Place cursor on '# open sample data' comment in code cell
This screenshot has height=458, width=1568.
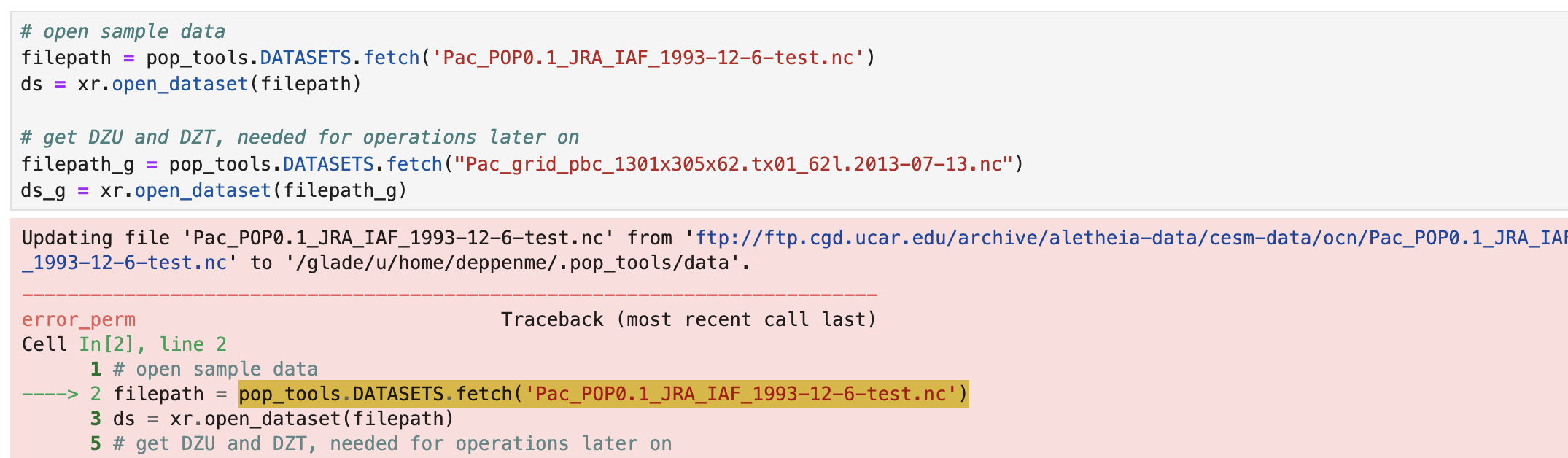coord(123,31)
